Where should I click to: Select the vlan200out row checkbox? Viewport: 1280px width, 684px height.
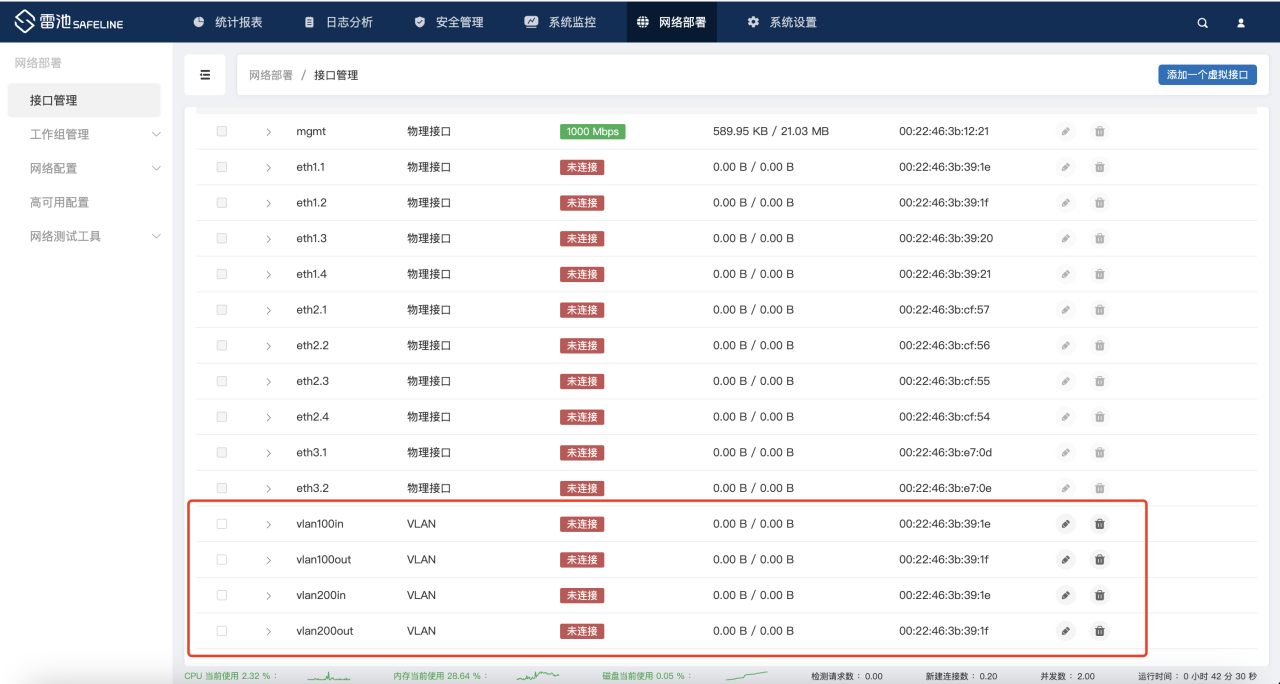pos(222,631)
